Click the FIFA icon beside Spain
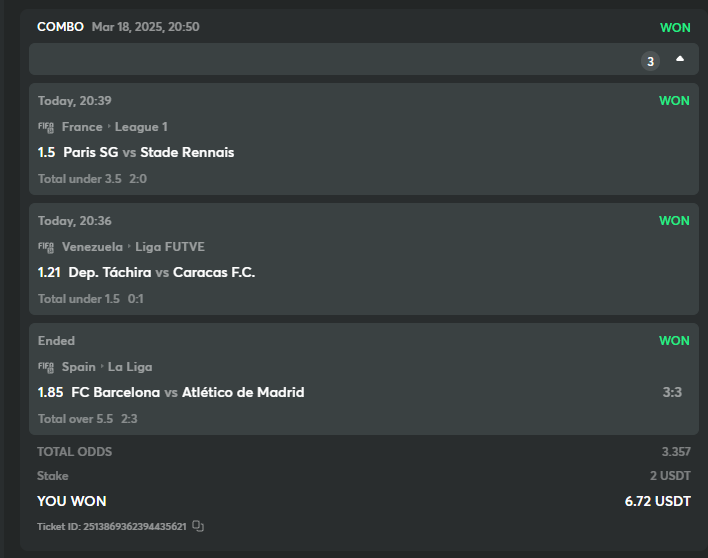This screenshot has width=708, height=558. 46,367
